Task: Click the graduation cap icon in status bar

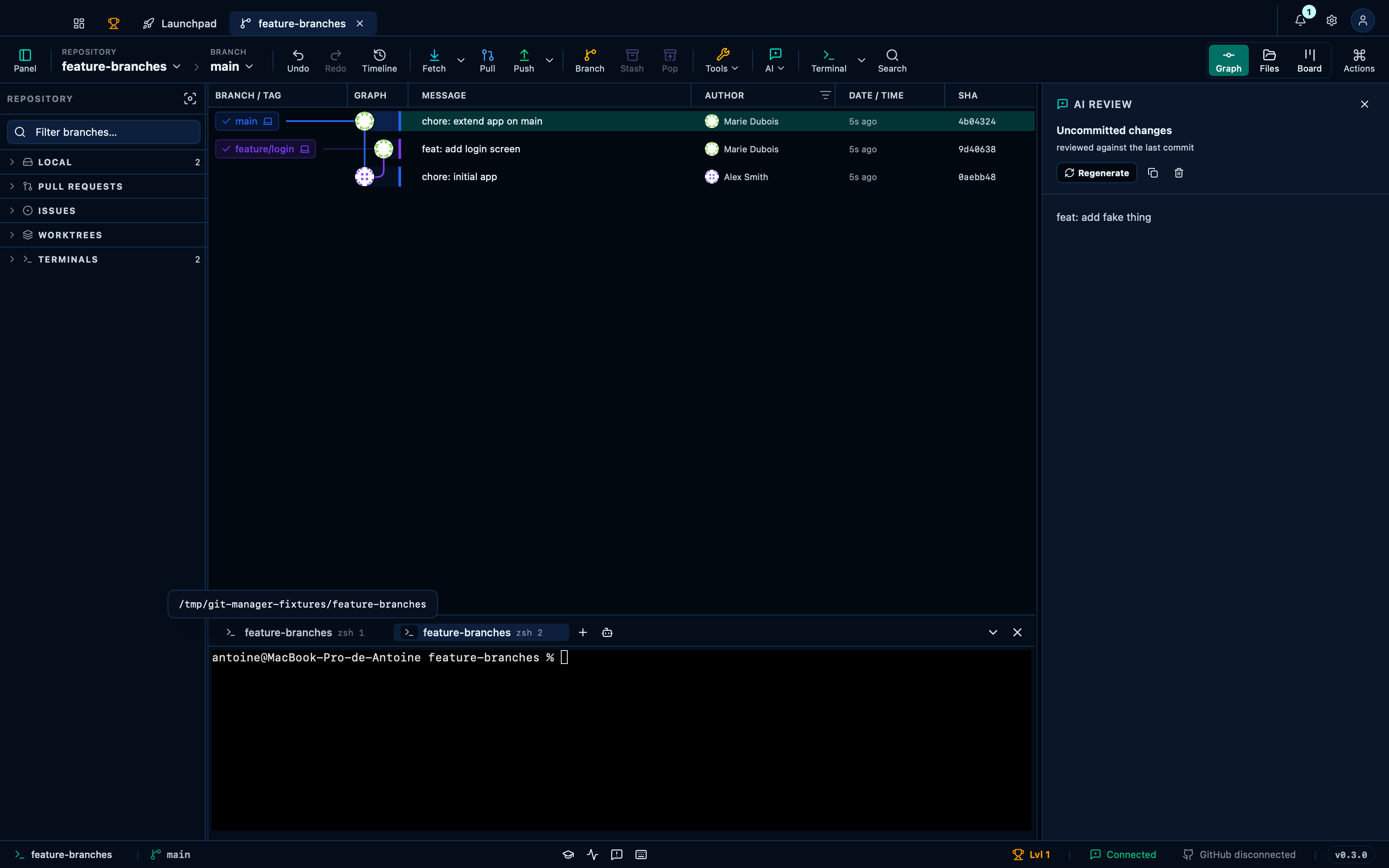Action: (568, 855)
